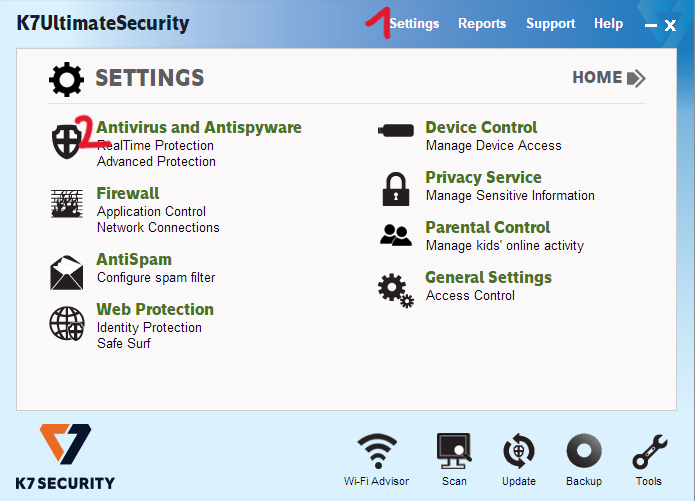
Task: Click the AntiSpam envelope icon
Action: (x=67, y=272)
